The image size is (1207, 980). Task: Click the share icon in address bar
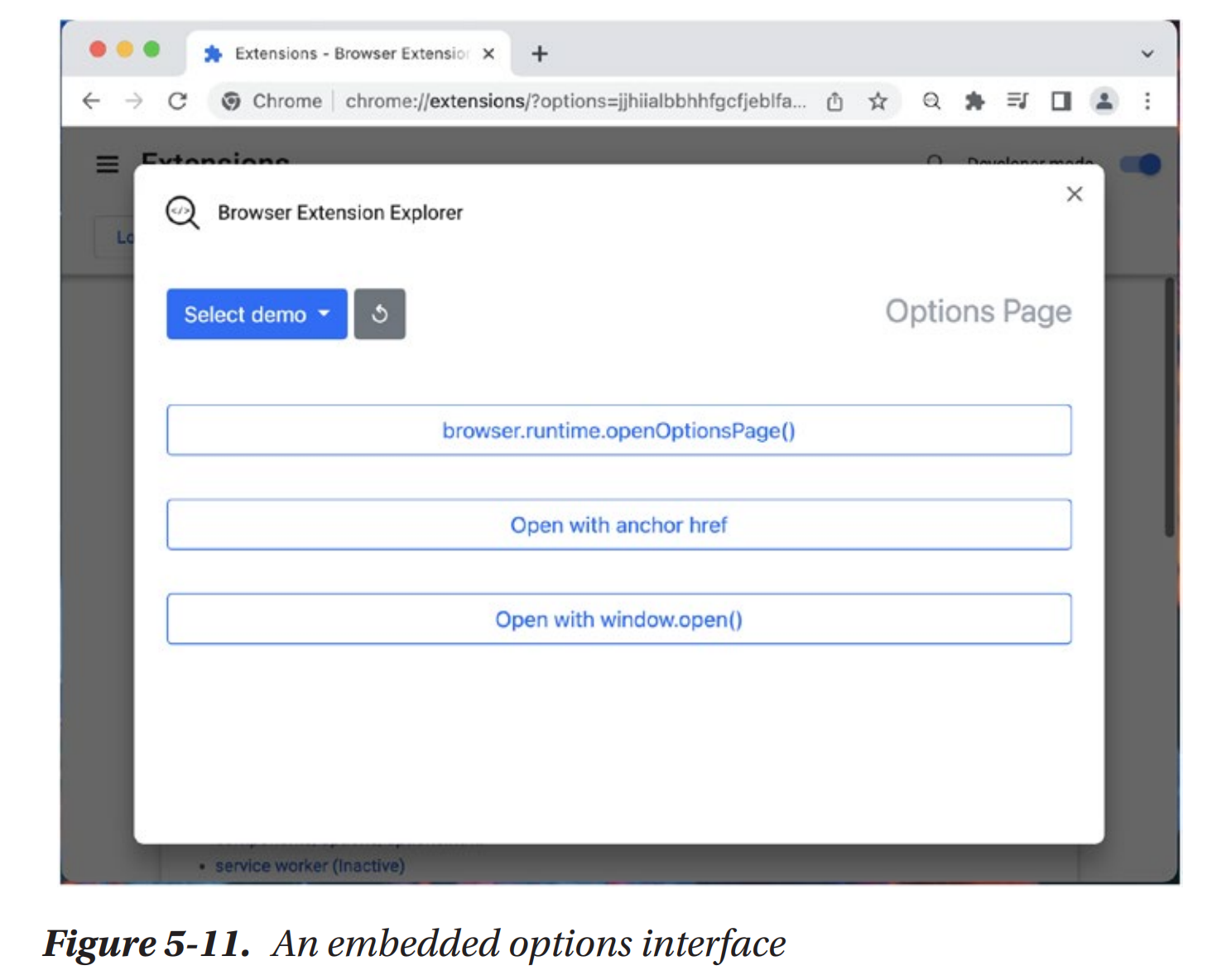(834, 101)
